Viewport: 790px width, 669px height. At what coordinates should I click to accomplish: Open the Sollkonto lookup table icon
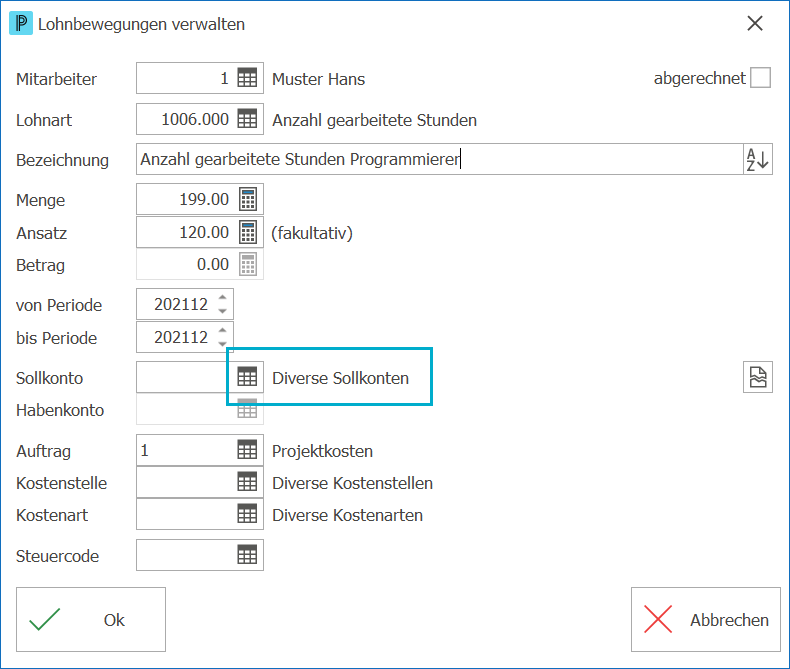pos(247,377)
